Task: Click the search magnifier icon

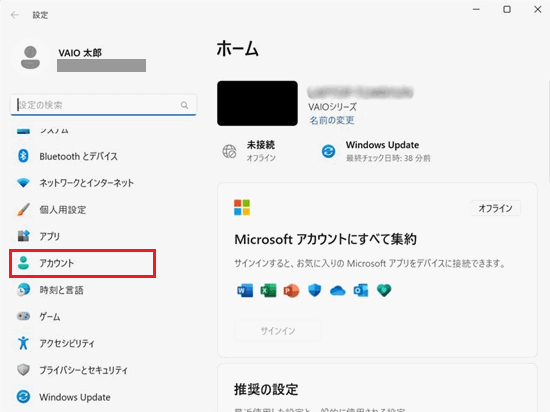Action: [185, 105]
